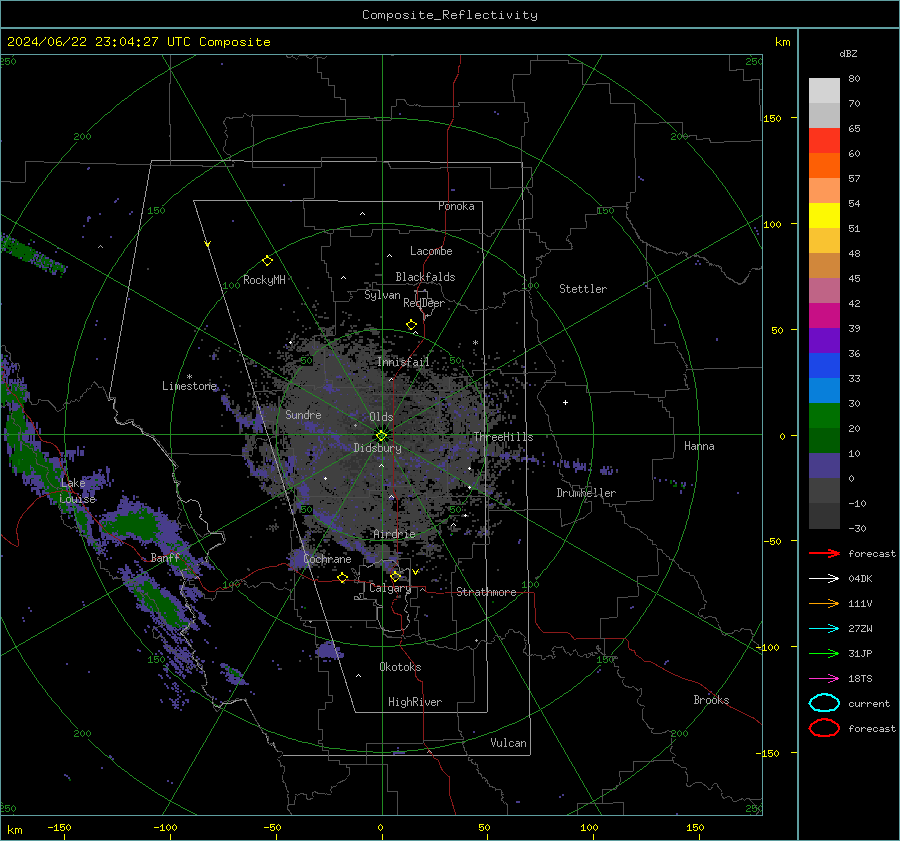
Task: Click the Brooks city label
Action: coord(711,700)
